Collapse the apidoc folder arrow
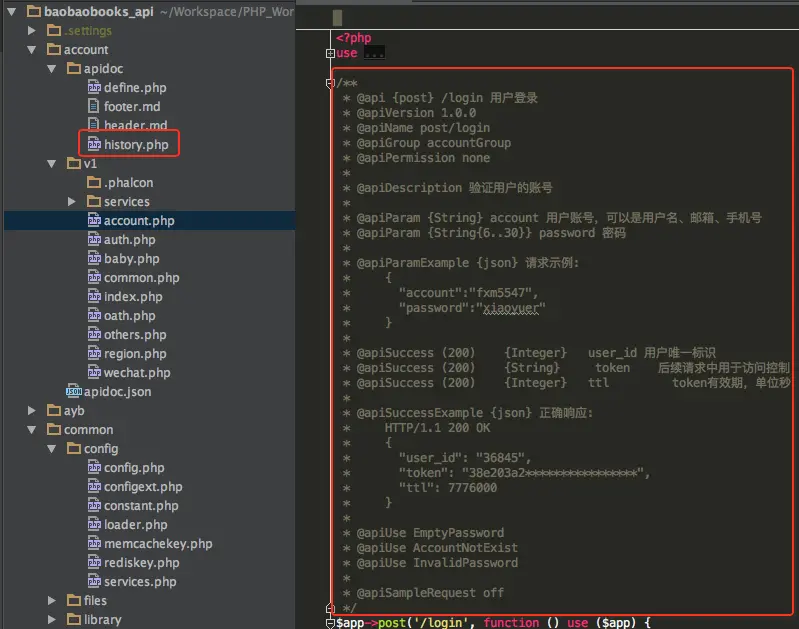 click(x=52, y=69)
